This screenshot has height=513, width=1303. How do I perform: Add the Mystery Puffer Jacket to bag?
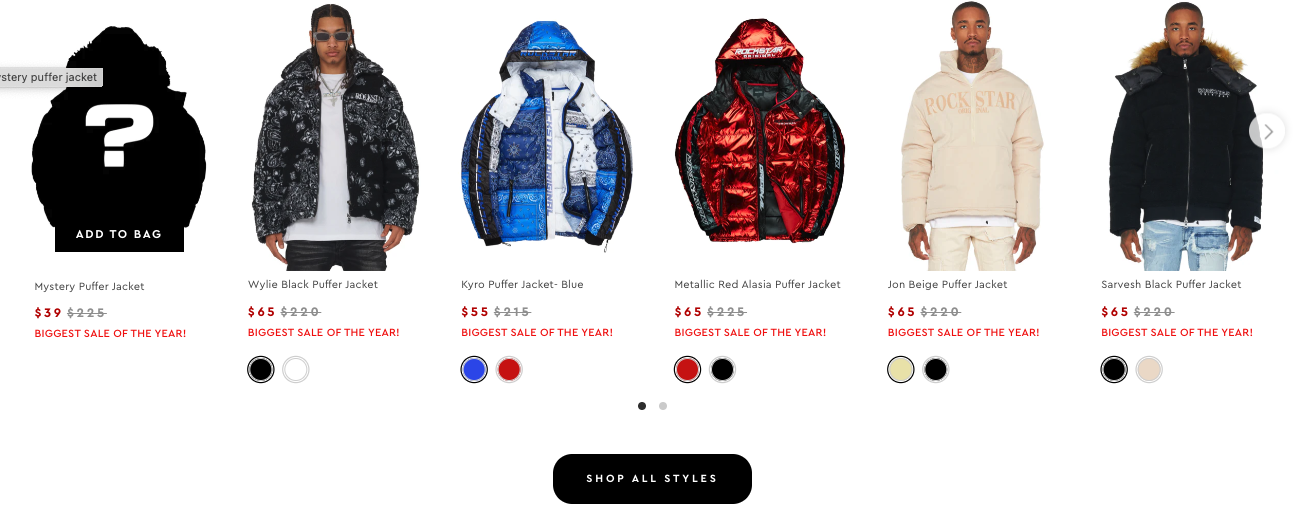click(119, 234)
